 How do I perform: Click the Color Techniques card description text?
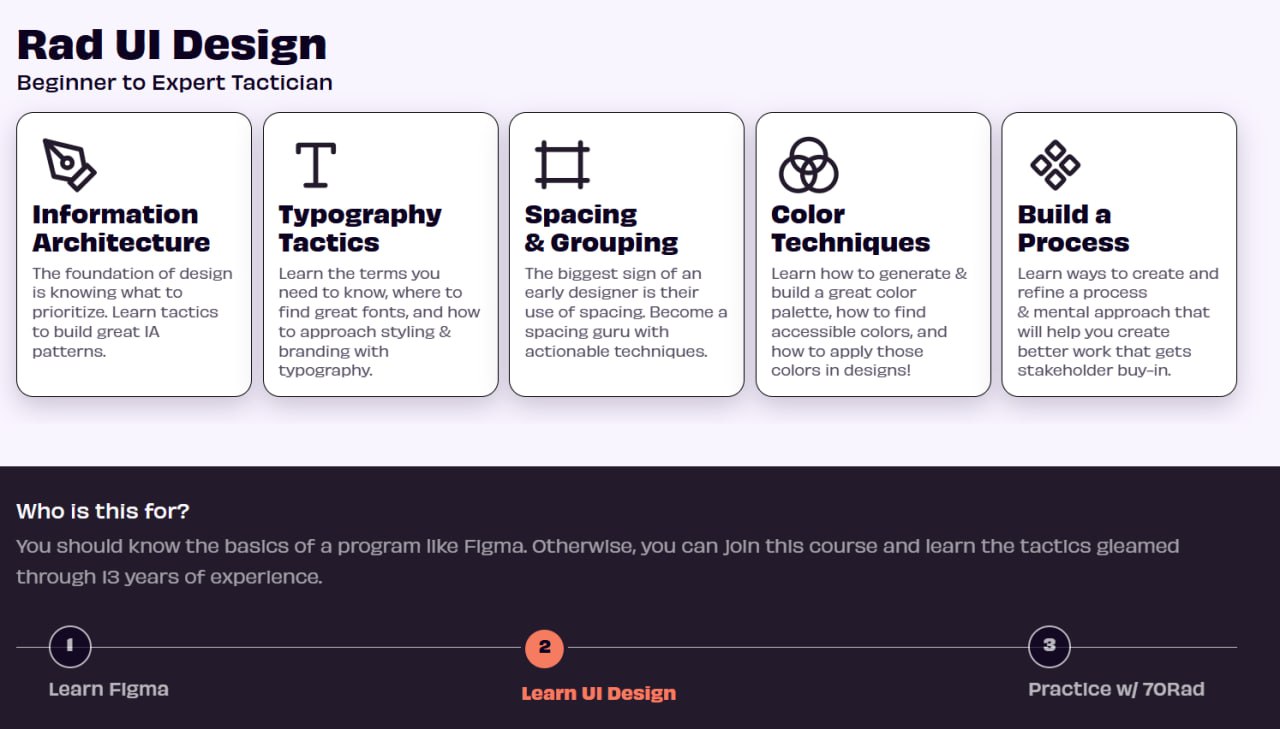point(869,322)
